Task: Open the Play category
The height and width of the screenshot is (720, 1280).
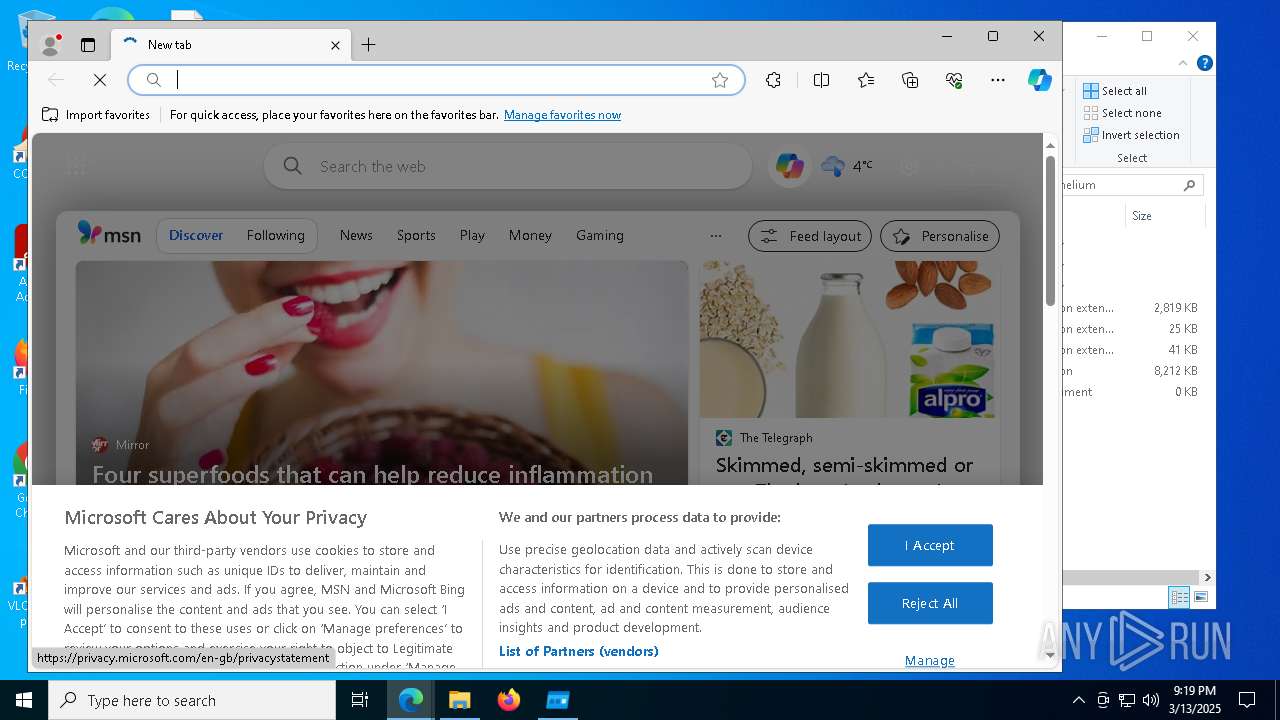Action: tap(472, 235)
